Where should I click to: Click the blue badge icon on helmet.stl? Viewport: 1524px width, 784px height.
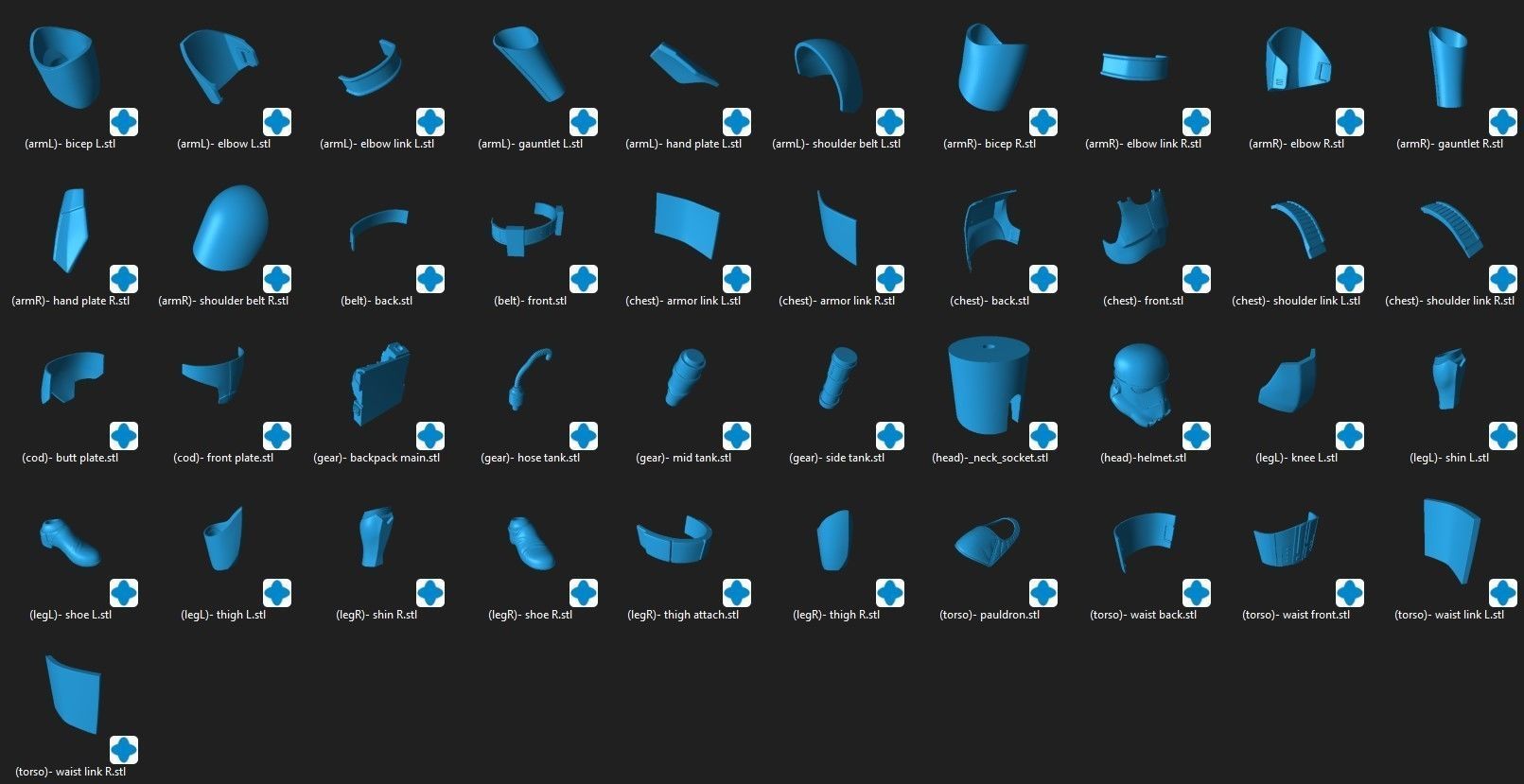(x=1197, y=436)
